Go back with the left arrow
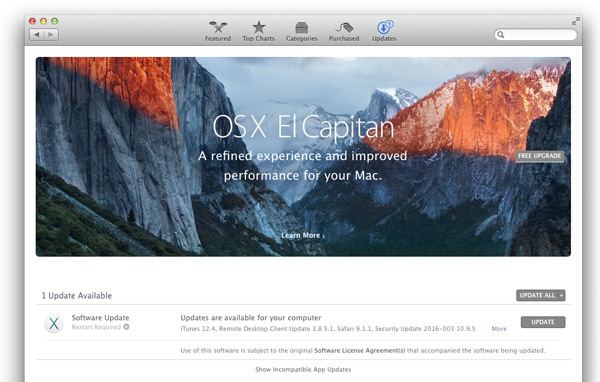The width and height of the screenshot is (600, 382). point(37,35)
